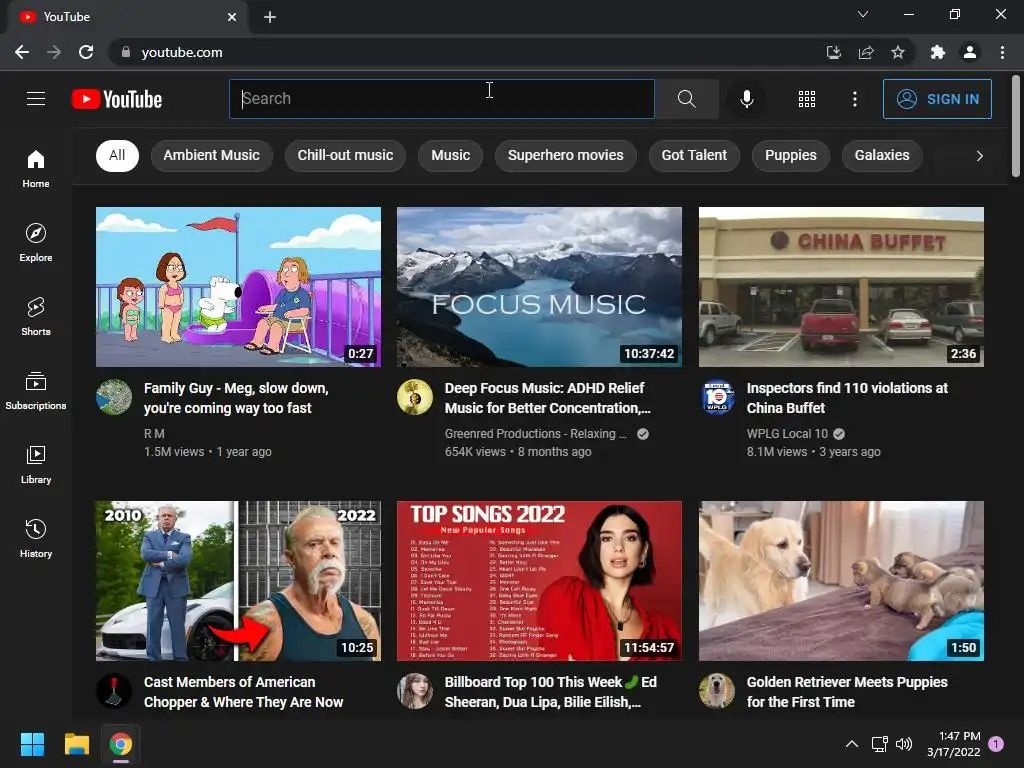Play the Top Songs 2022 thumbnail
The height and width of the screenshot is (768, 1024).
click(x=539, y=581)
